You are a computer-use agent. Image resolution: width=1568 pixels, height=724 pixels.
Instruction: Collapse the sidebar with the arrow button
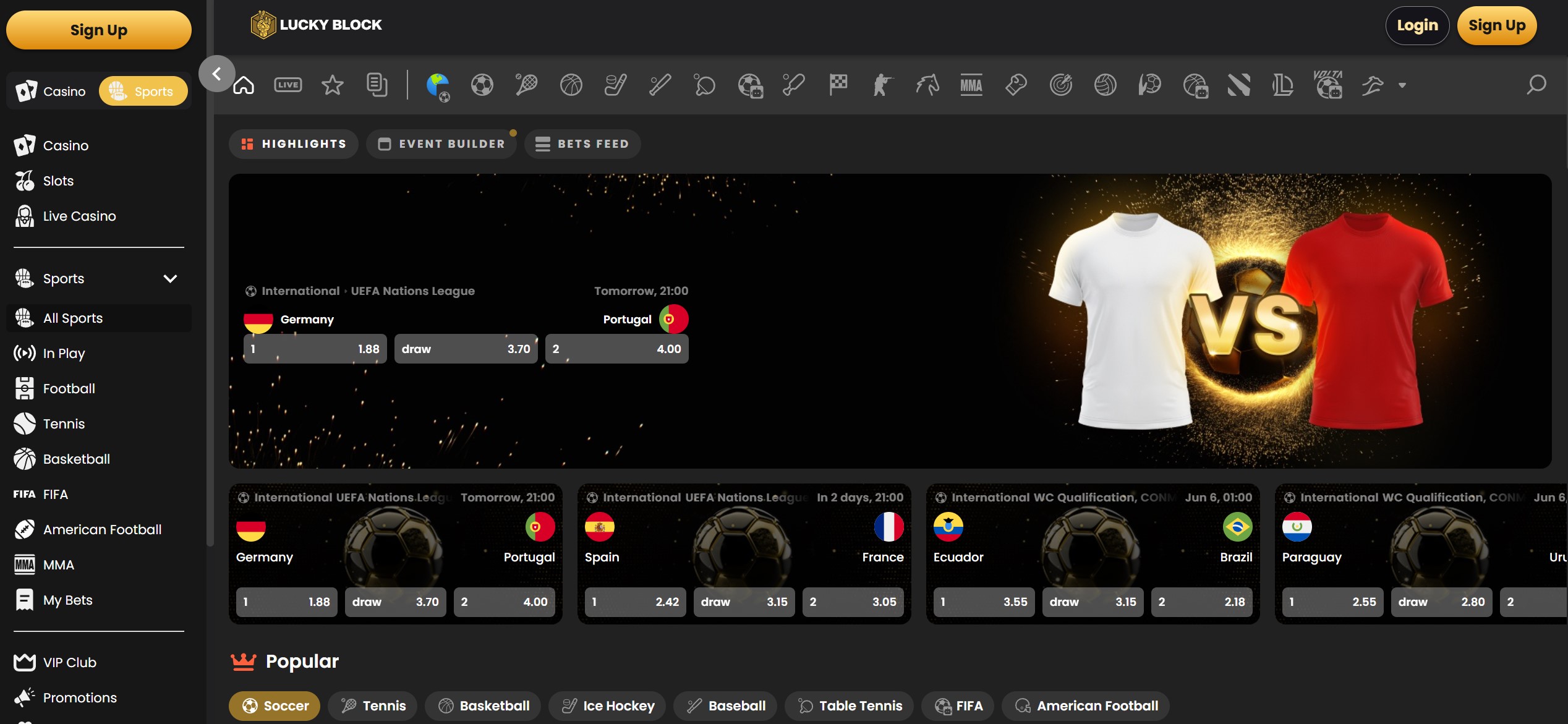[x=216, y=74]
